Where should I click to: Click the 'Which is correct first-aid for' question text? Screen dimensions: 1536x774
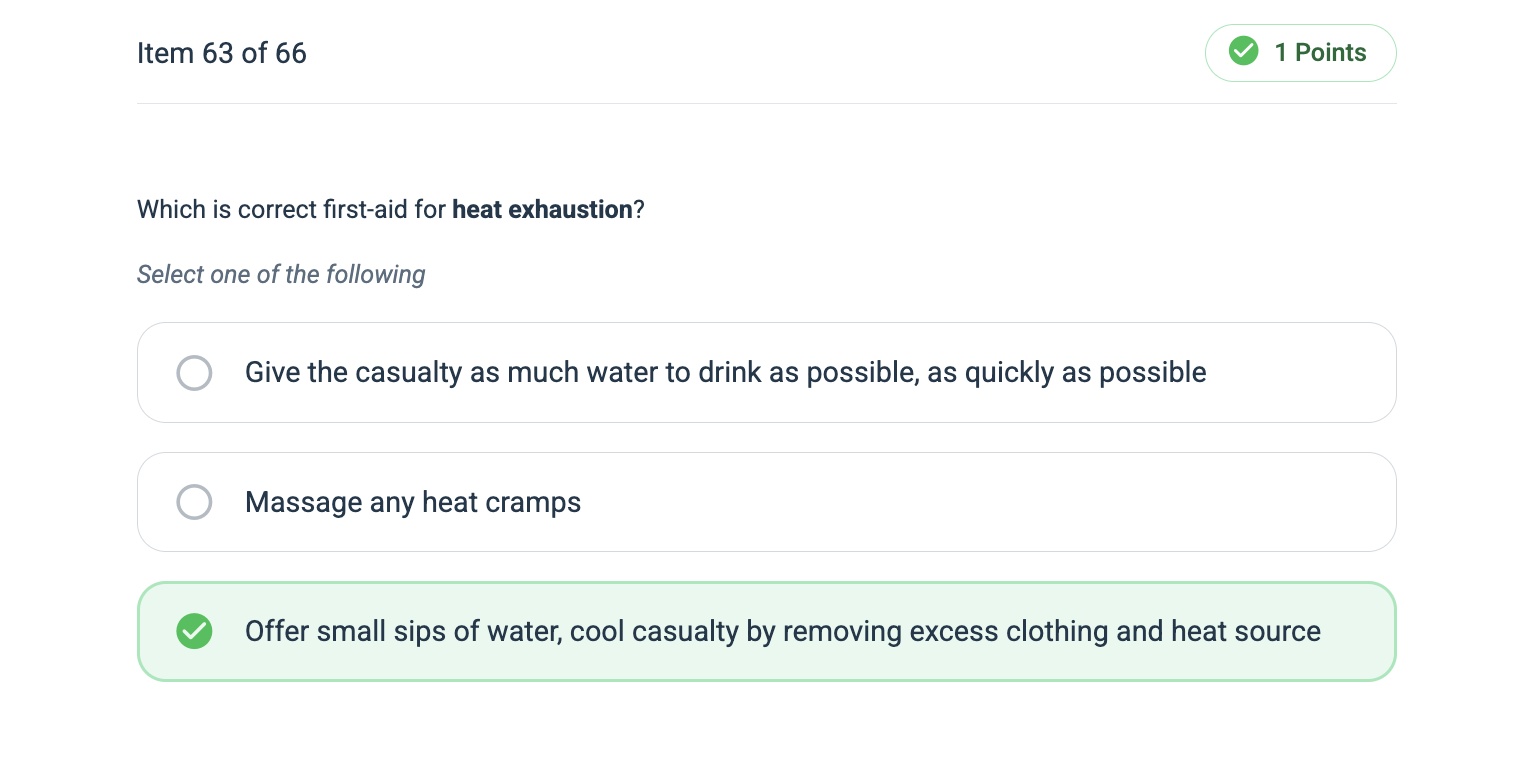(x=292, y=210)
